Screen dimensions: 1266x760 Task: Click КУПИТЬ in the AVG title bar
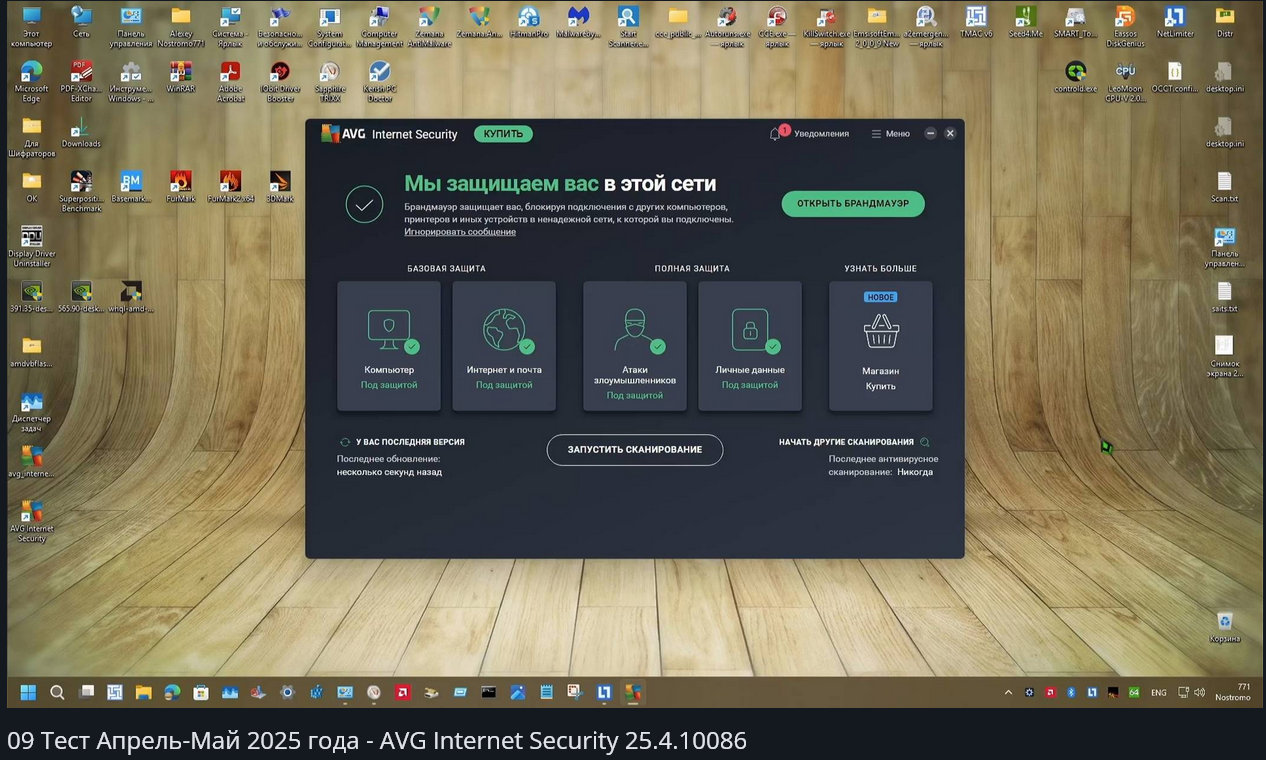pos(503,134)
